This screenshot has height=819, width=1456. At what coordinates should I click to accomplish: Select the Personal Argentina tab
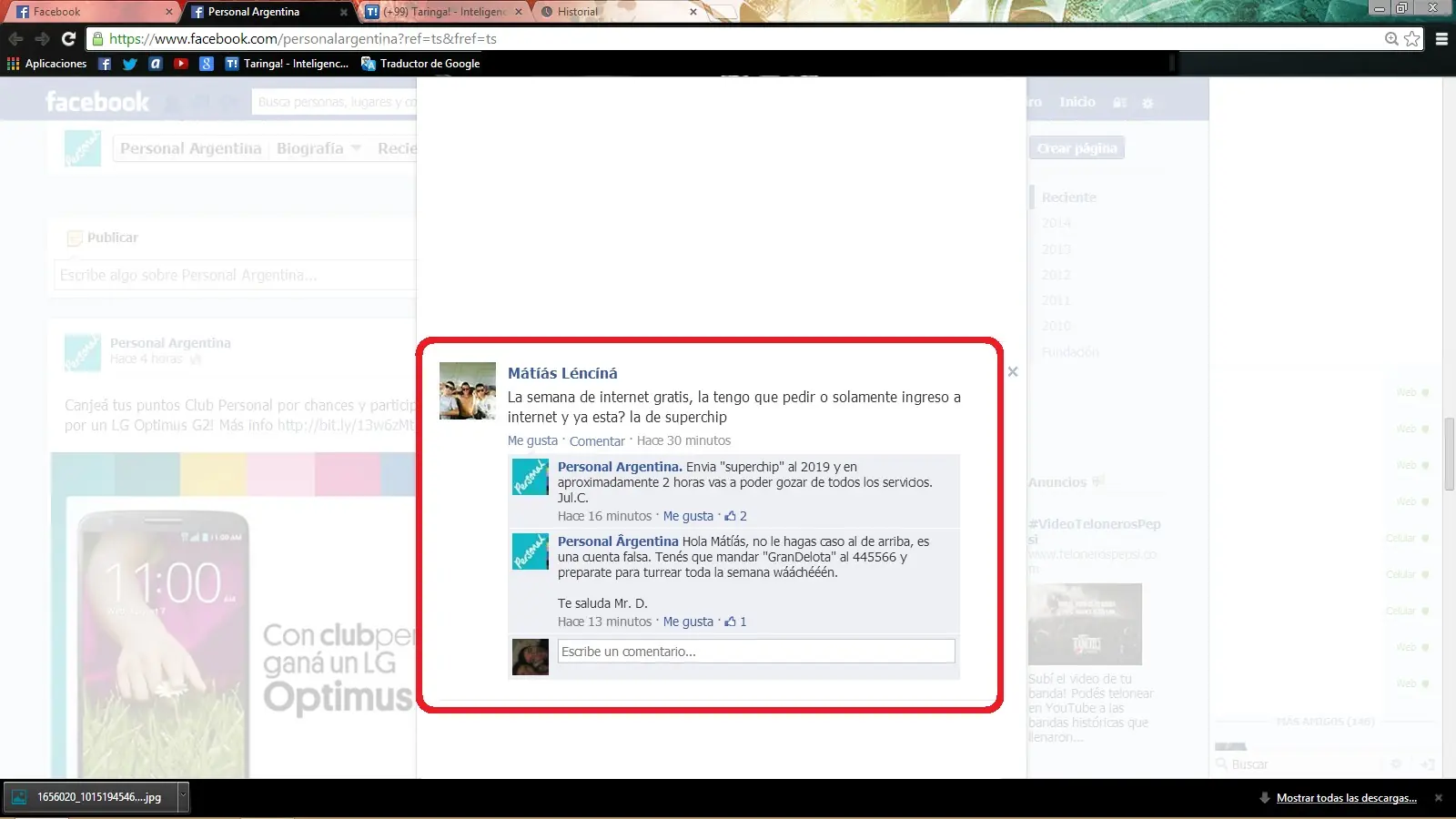[265, 12]
